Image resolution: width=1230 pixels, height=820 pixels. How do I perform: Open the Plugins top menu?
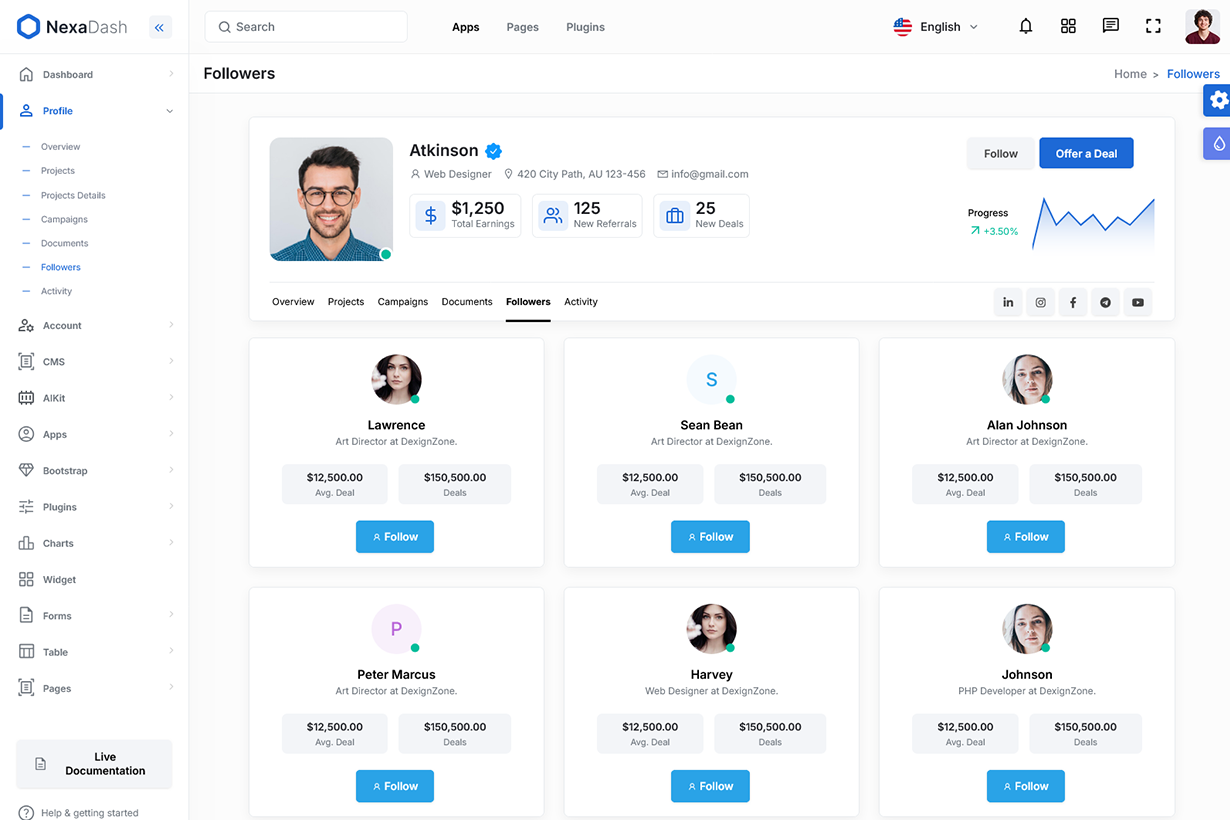(585, 27)
